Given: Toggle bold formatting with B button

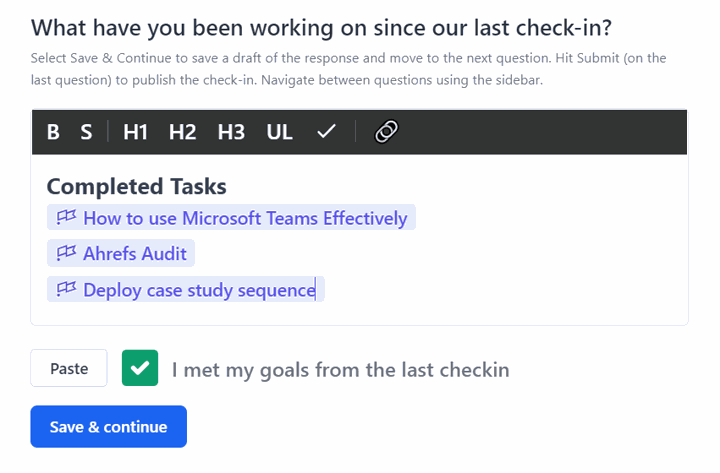Looking at the screenshot, I should (x=53, y=132).
